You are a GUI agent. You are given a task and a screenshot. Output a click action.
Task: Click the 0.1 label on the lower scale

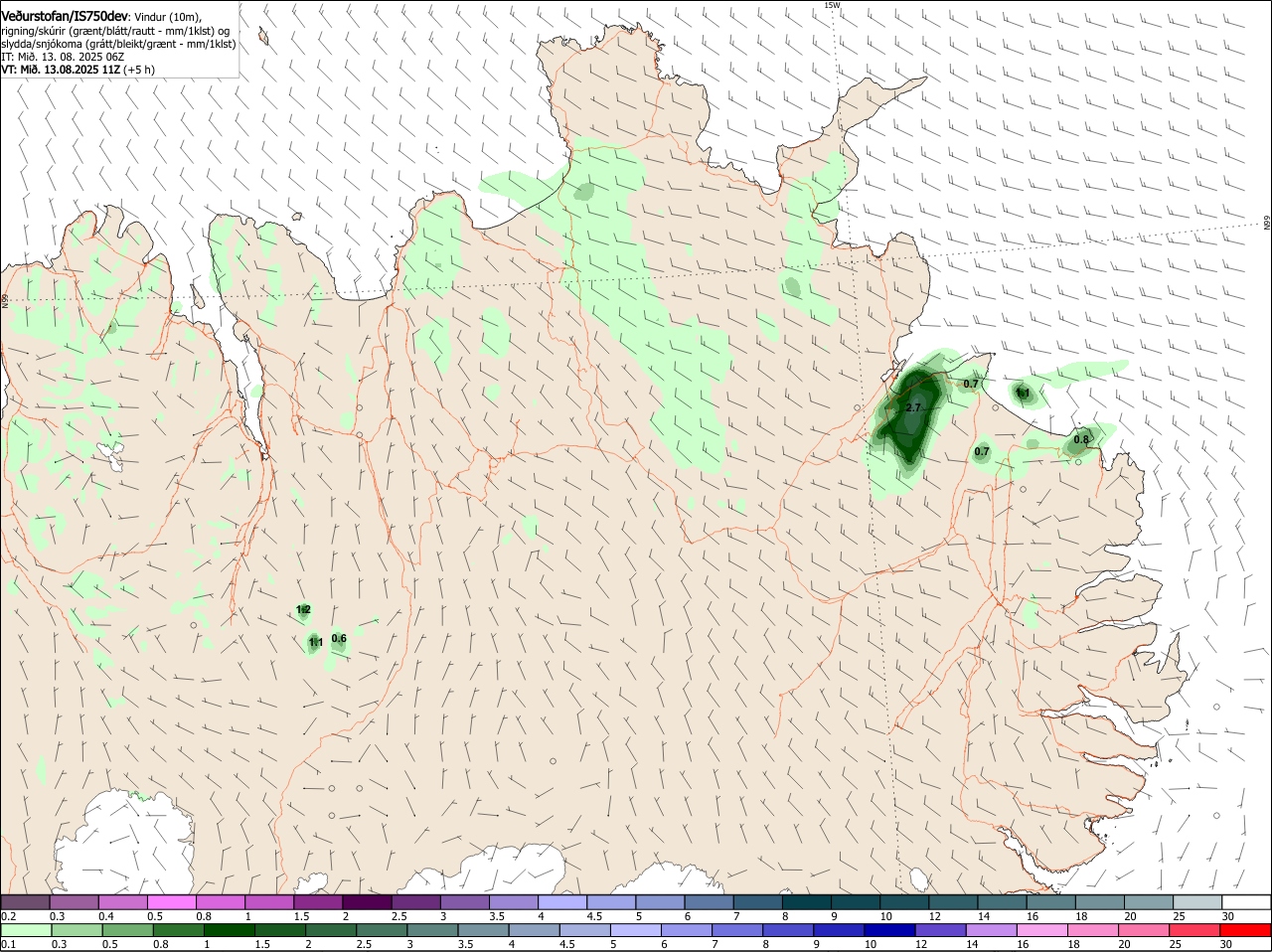pyautogui.click(x=9, y=944)
